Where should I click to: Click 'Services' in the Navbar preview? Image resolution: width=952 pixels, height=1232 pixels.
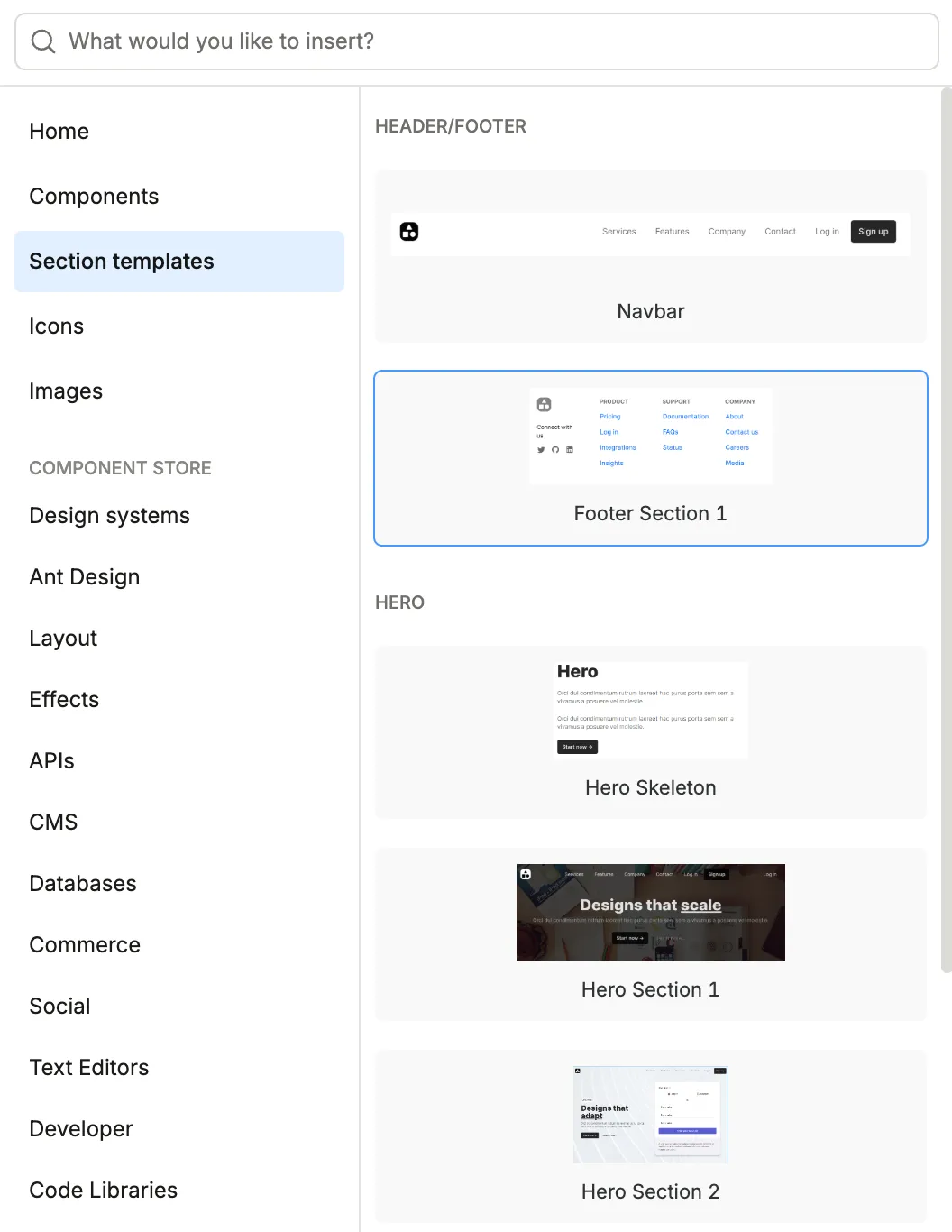click(619, 232)
